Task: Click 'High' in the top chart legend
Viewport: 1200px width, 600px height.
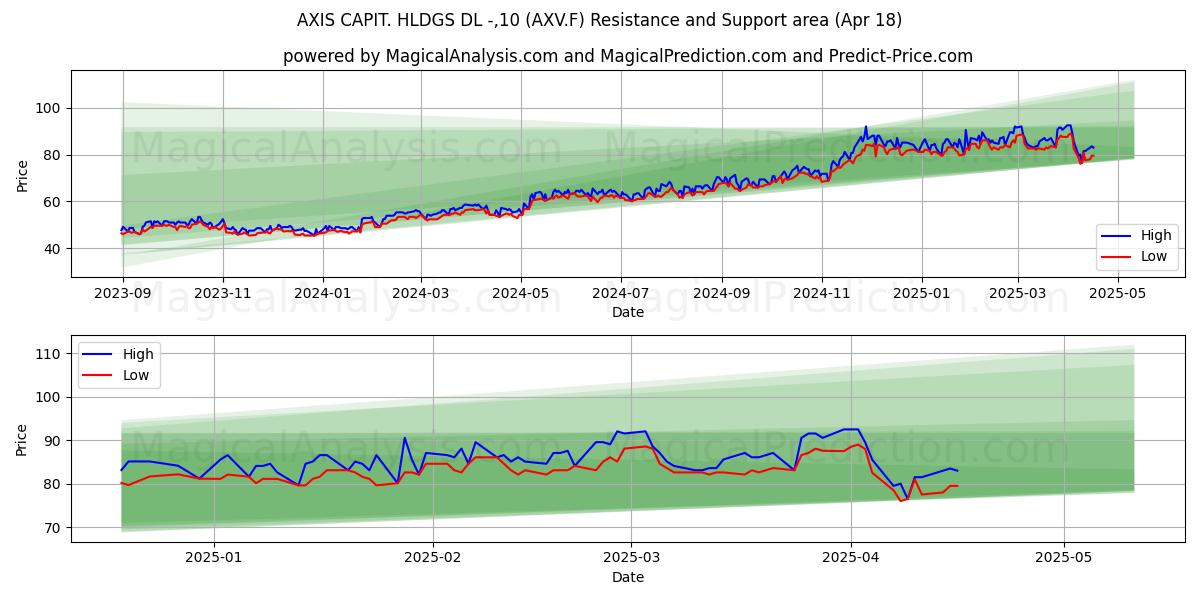Action: point(1156,236)
